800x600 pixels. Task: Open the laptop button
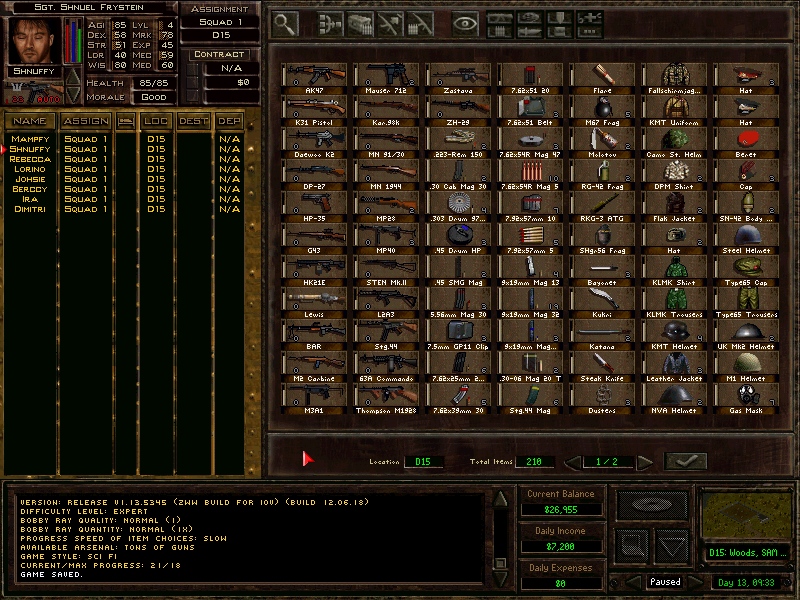click(x=632, y=546)
